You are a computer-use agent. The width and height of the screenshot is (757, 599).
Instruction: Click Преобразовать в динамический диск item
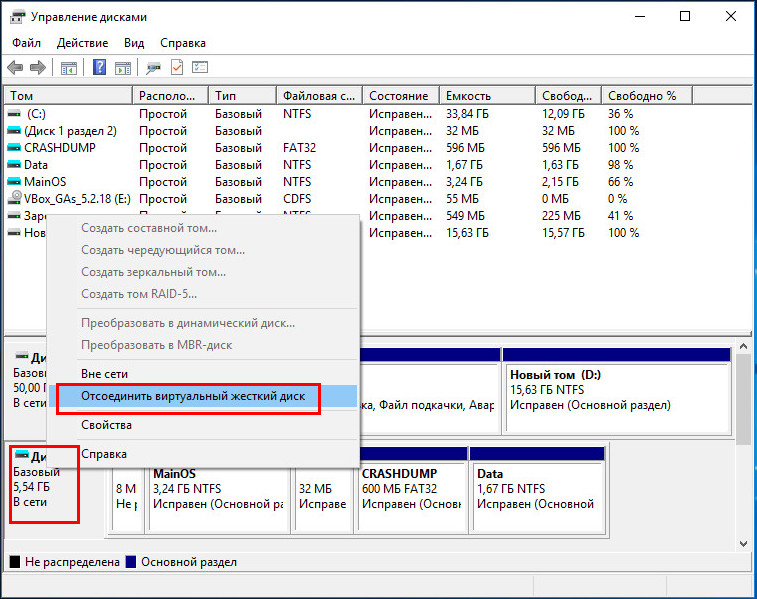203,323
